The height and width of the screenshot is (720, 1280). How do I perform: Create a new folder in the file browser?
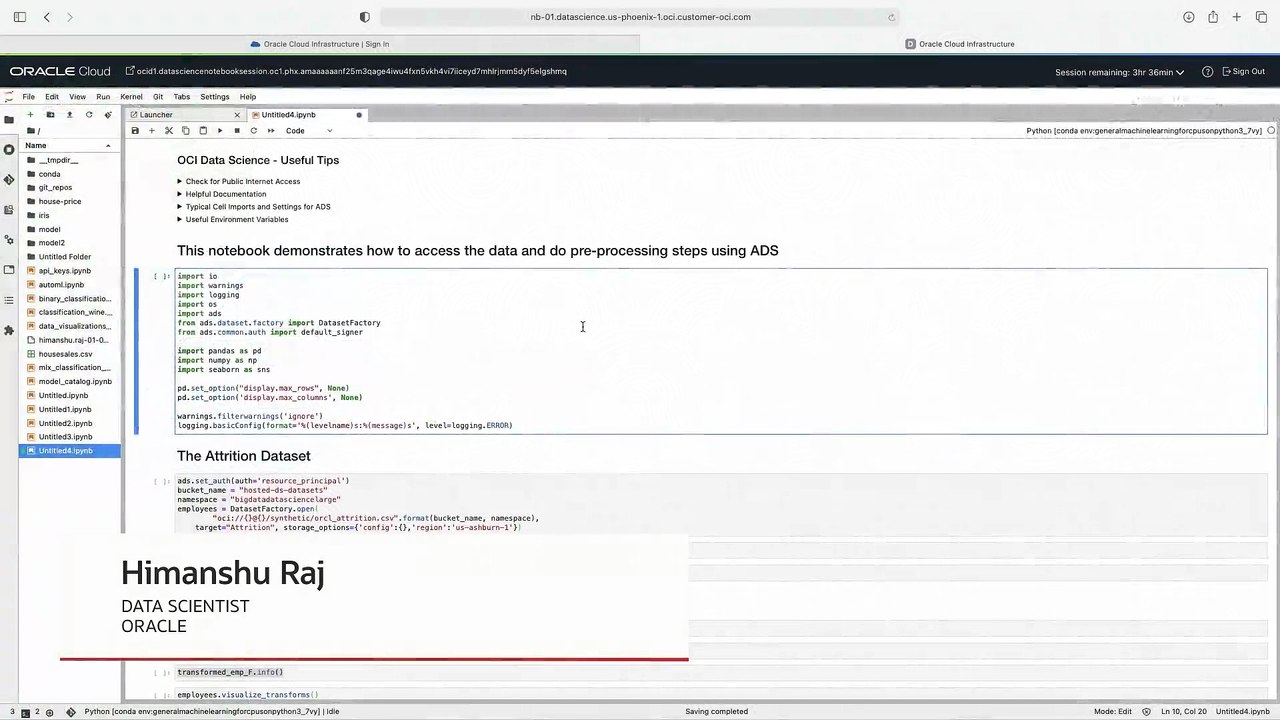(x=50, y=115)
